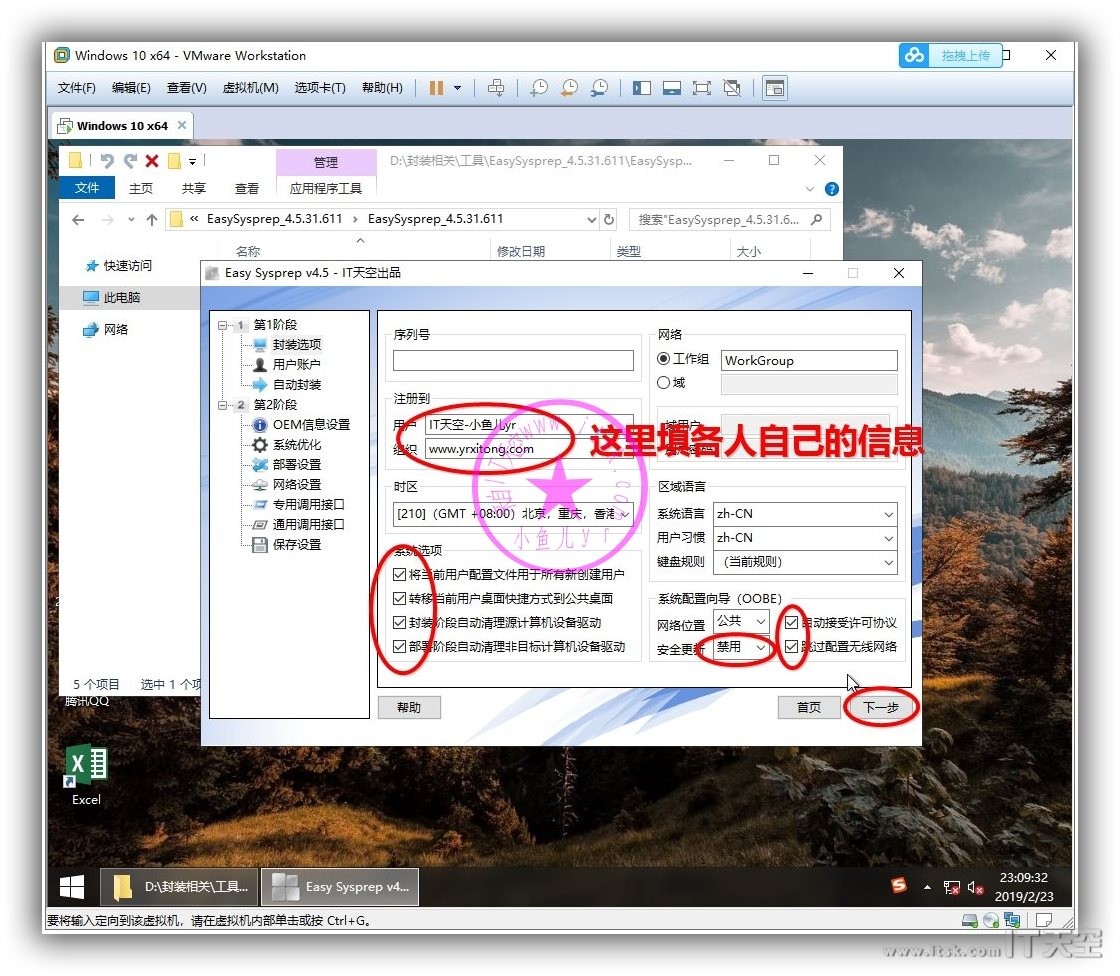Click the WorkGroup name field
This screenshot has height=976, width=1120.
809,360
